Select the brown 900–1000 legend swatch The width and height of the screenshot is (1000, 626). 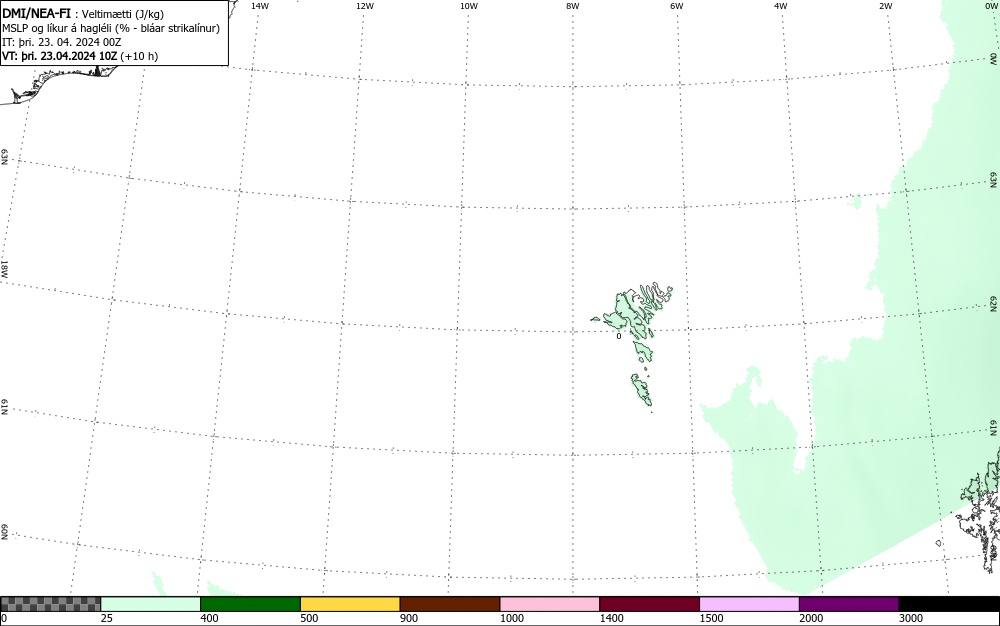coord(450,604)
